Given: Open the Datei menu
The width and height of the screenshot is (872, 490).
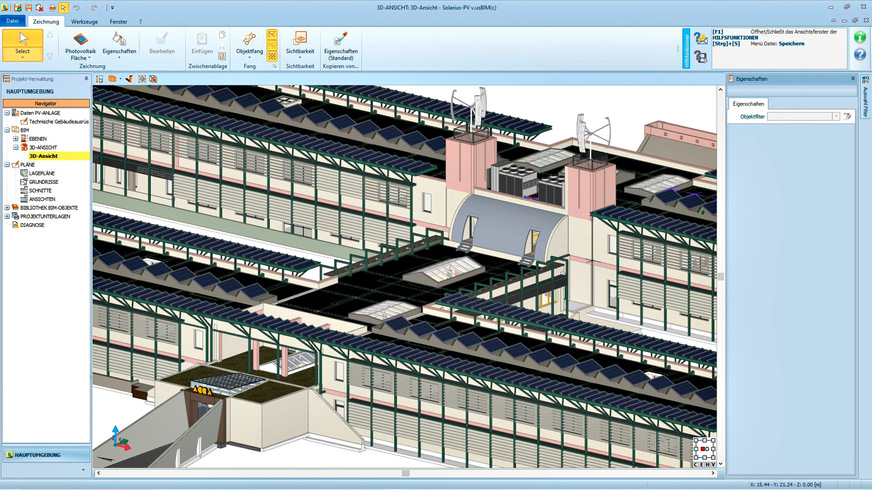Looking at the screenshot, I should 13,20.
